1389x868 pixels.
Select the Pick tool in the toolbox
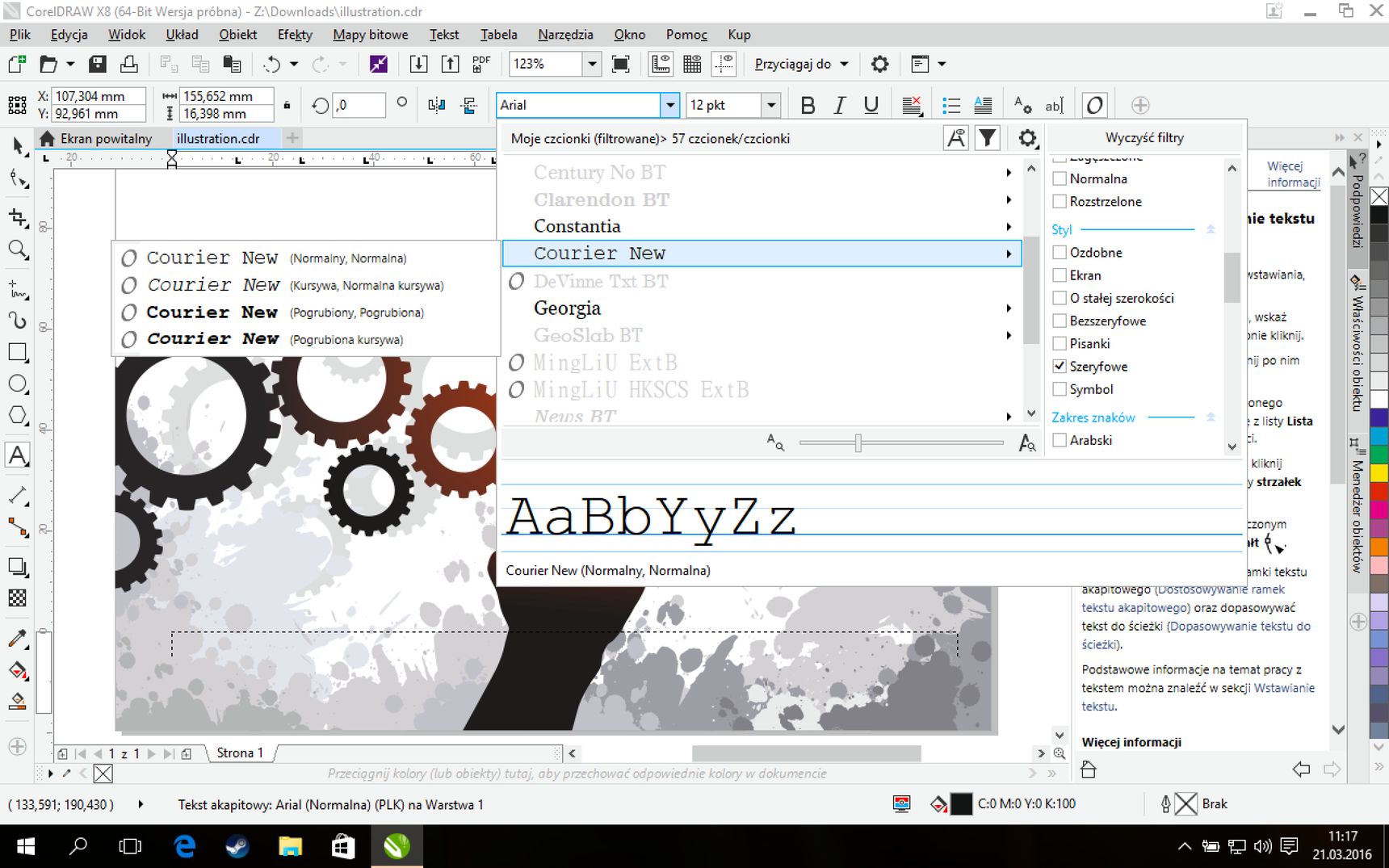pyautogui.click(x=18, y=145)
